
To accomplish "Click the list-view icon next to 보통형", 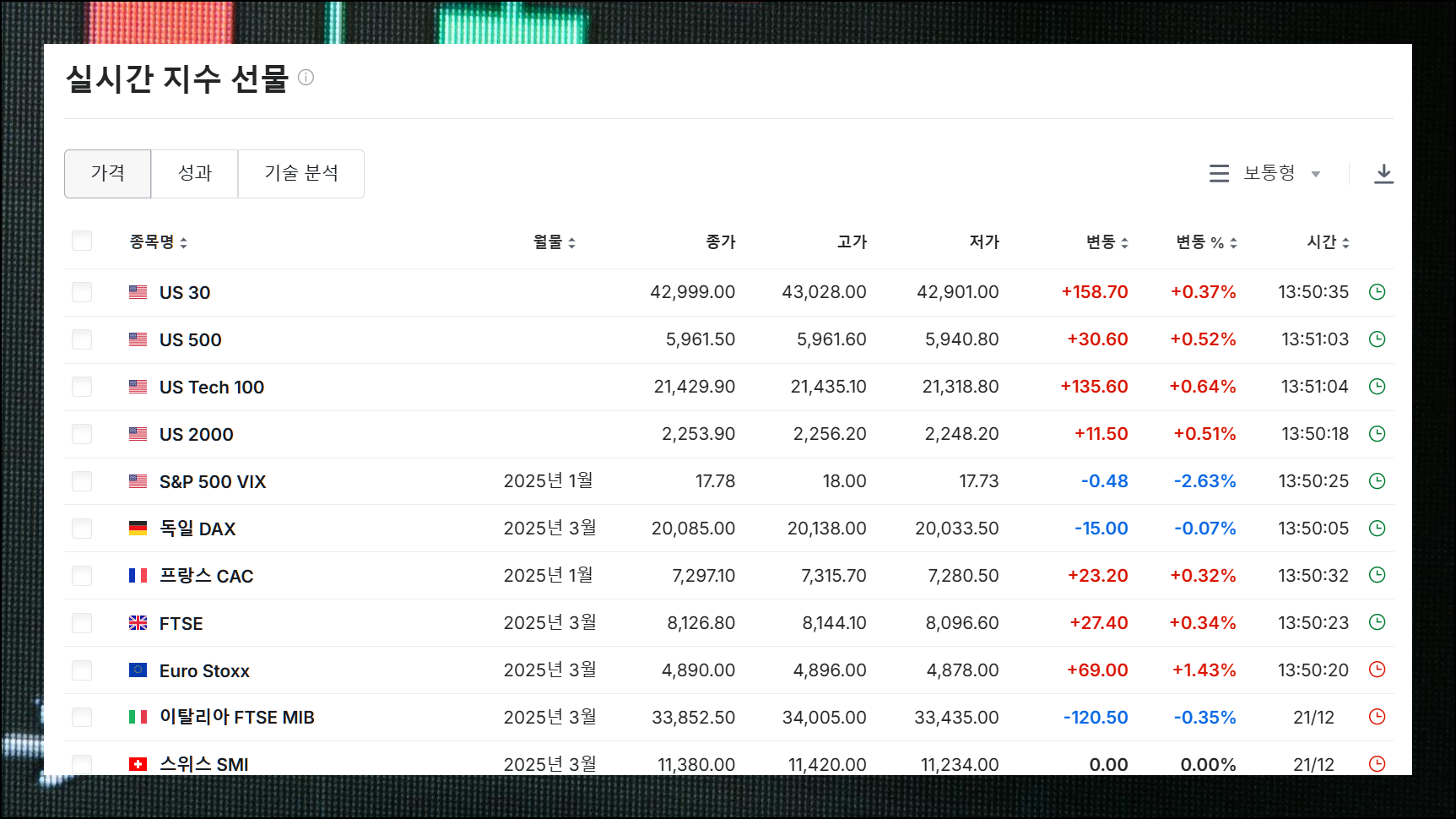I will pyautogui.click(x=1219, y=174).
